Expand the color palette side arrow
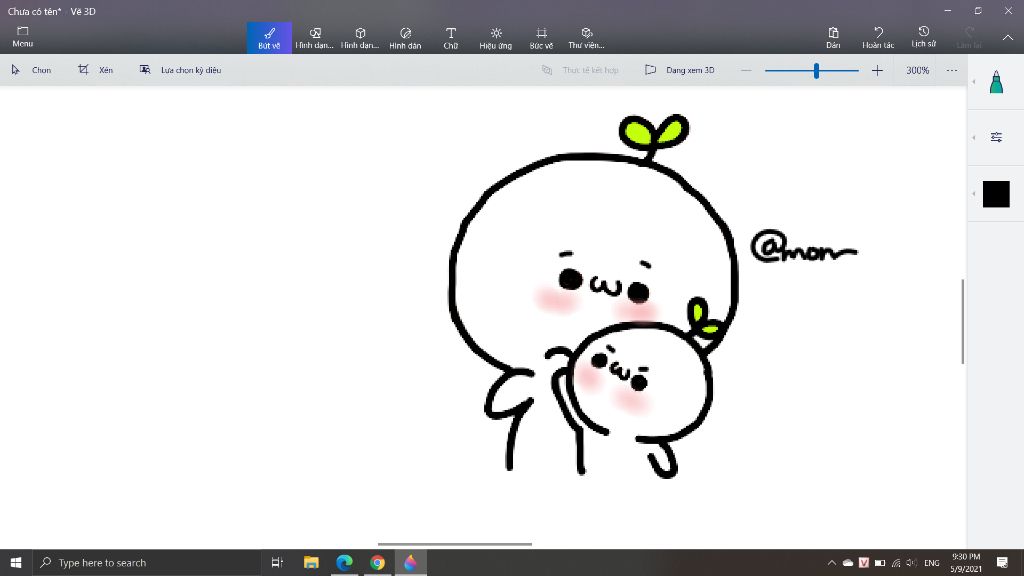The image size is (1024, 576). pyautogui.click(x=974, y=193)
